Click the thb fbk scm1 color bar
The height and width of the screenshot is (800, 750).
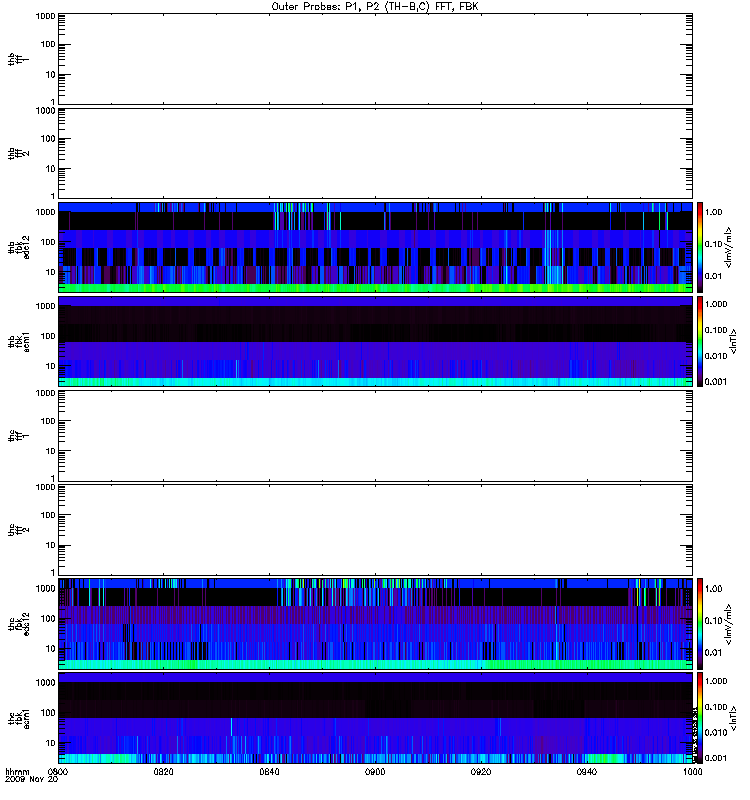(x=700, y=341)
